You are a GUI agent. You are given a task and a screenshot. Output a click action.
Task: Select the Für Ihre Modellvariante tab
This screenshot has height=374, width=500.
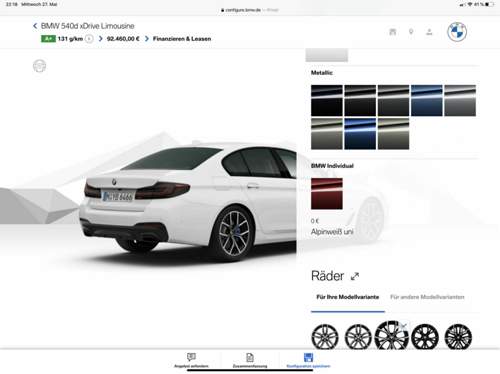coord(348,297)
